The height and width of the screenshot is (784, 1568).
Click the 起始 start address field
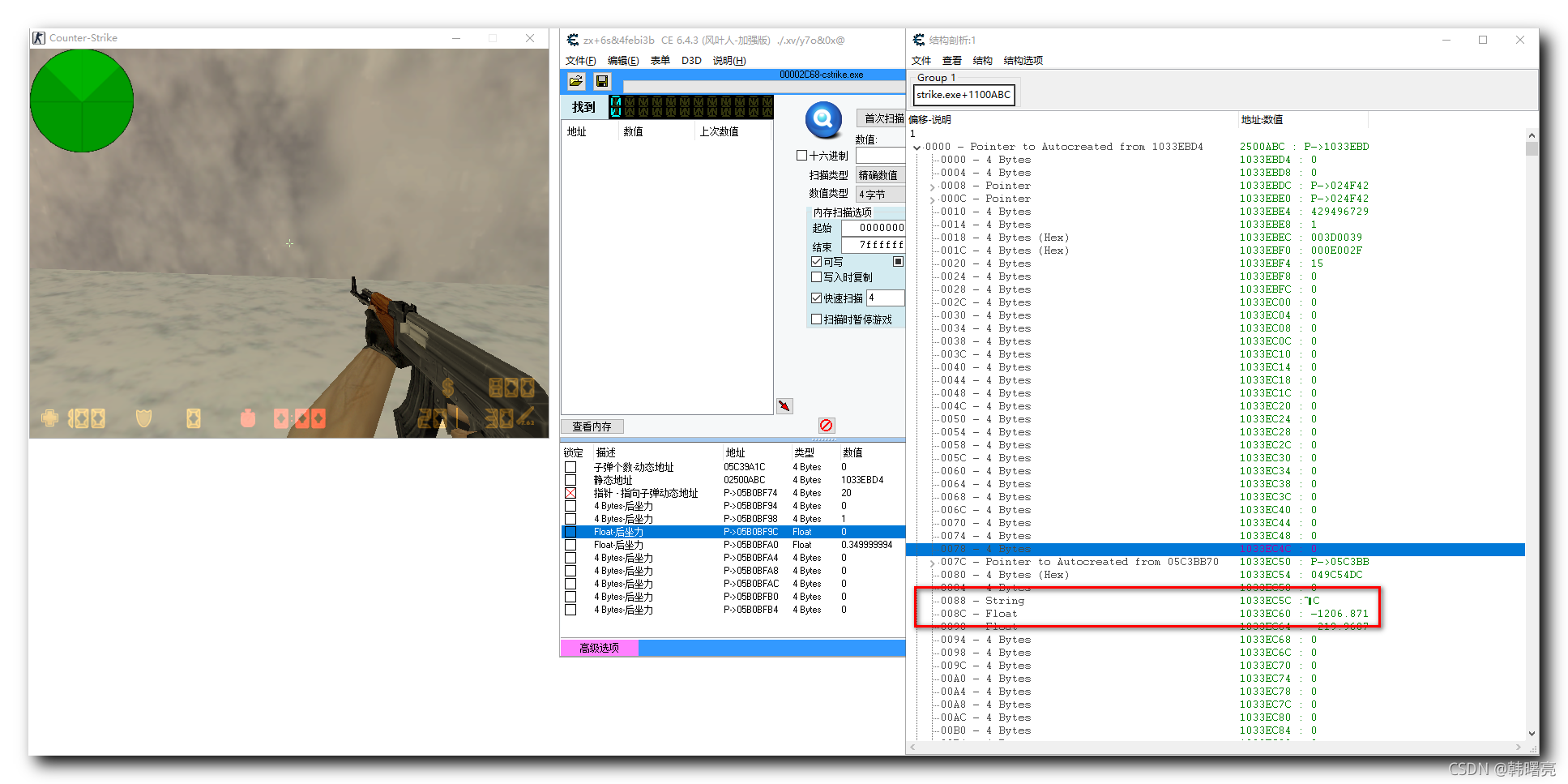[873, 228]
